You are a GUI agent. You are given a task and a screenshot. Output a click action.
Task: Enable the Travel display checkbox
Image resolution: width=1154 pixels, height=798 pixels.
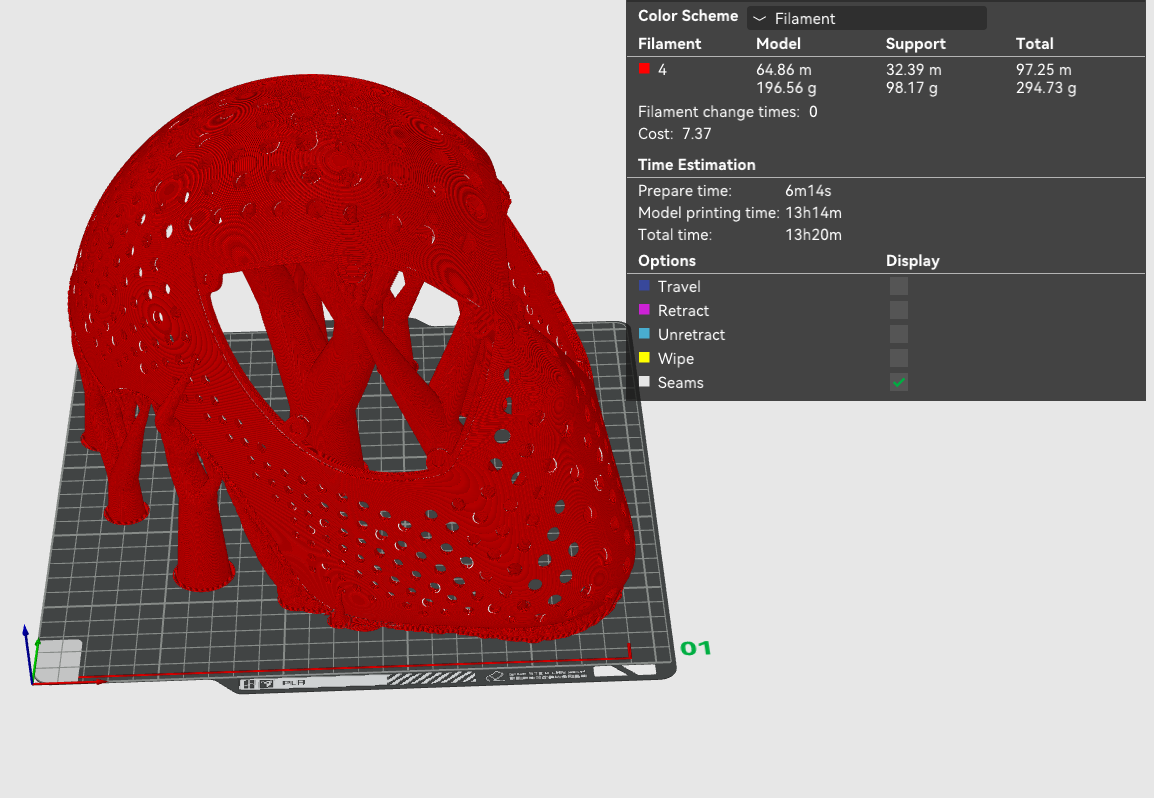(x=899, y=286)
